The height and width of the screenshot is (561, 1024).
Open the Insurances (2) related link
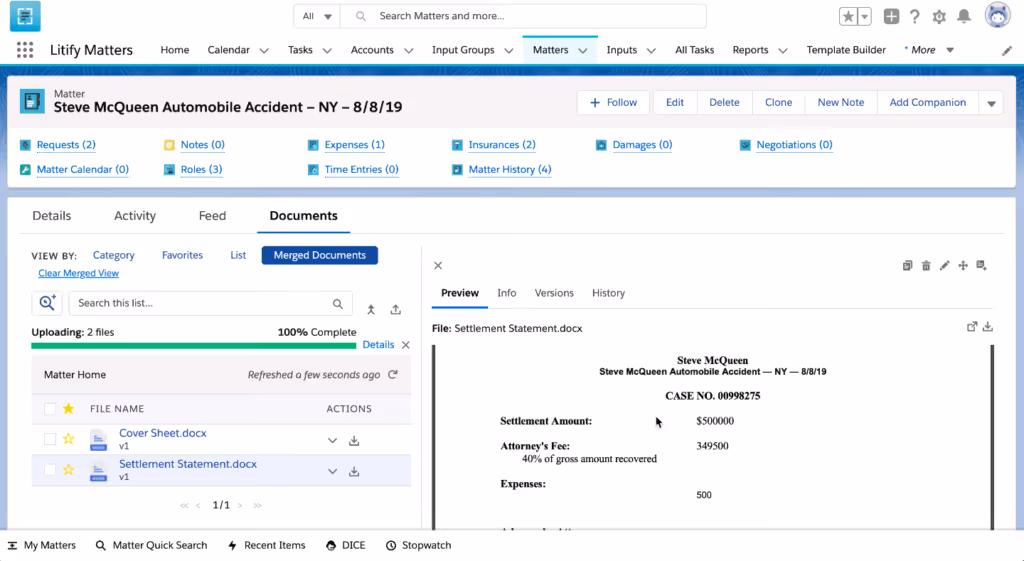pos(502,145)
